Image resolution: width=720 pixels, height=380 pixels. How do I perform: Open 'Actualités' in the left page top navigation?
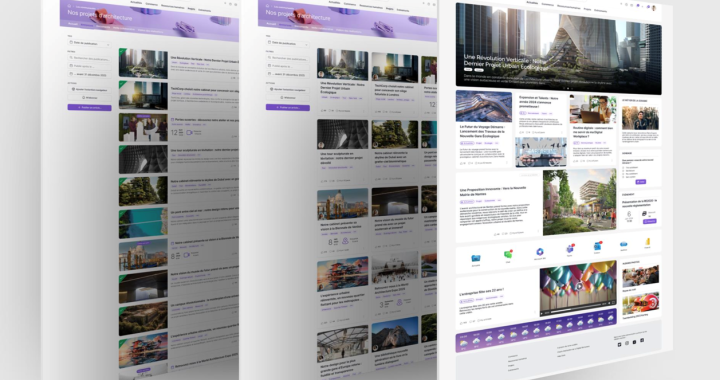136,2
